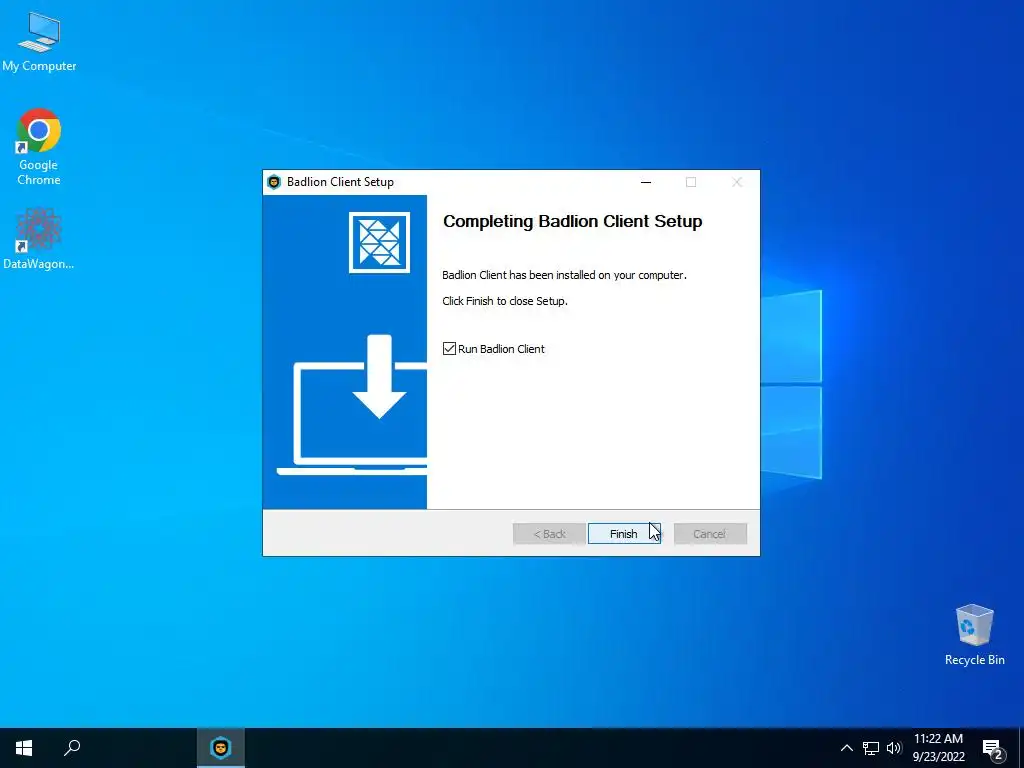This screenshot has height=768, width=1024.
Task: Minimize the Badlion Client Setup window
Action: click(646, 182)
